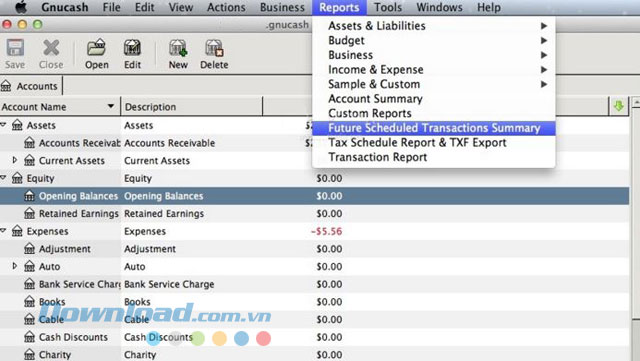Click the Expenses total -$5.56
Viewport: 640px width, 361px height.
click(x=327, y=231)
